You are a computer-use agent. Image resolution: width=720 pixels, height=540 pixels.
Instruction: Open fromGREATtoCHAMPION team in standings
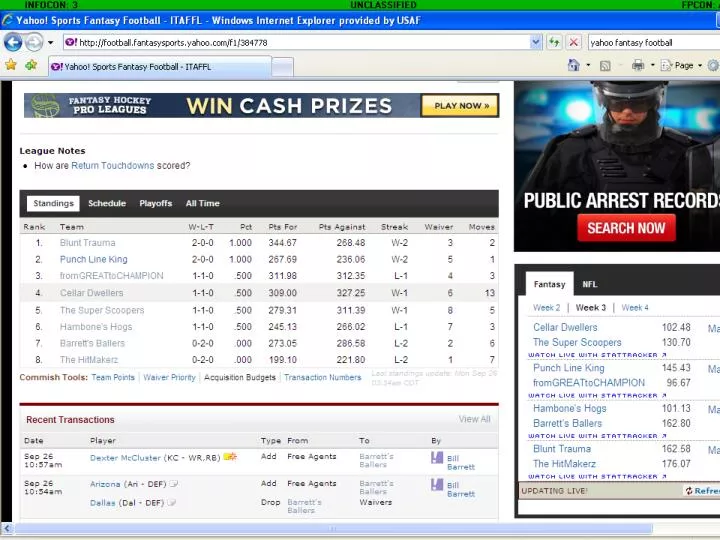pos(112,276)
